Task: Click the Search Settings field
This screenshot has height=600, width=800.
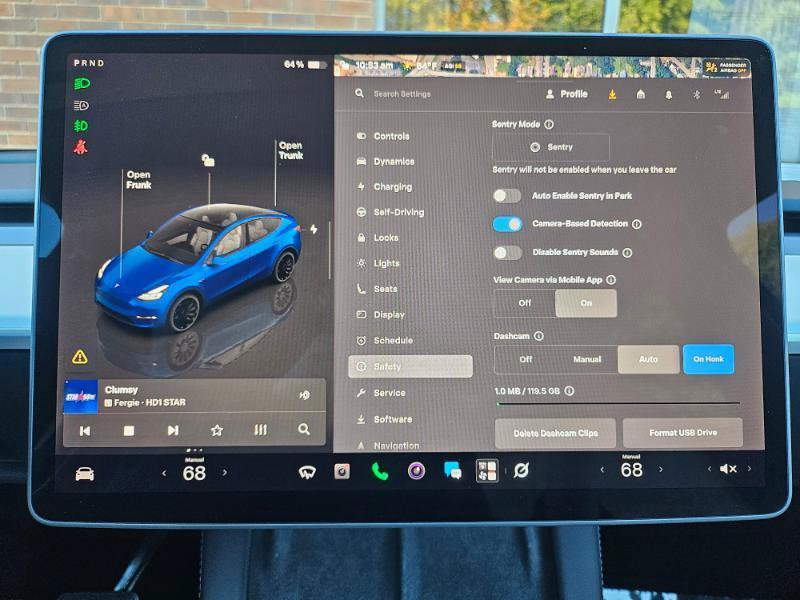Action: click(402, 94)
